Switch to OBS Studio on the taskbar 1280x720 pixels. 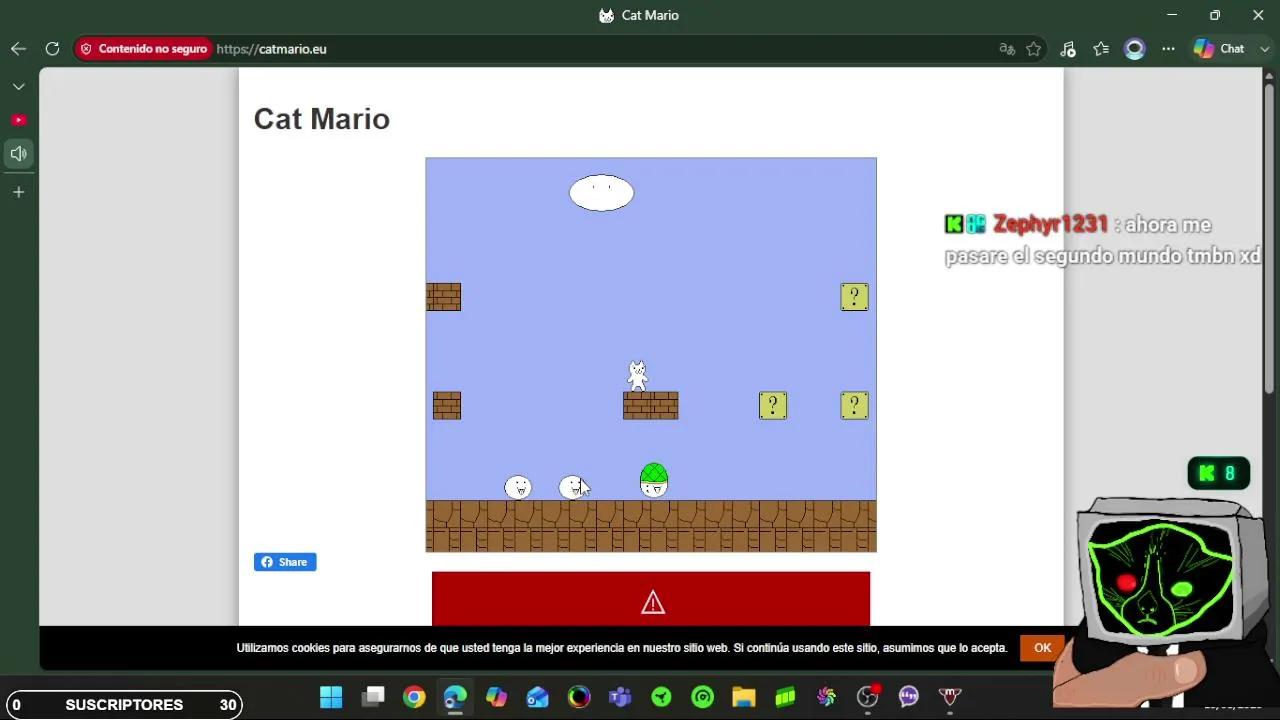pyautogui.click(x=868, y=697)
